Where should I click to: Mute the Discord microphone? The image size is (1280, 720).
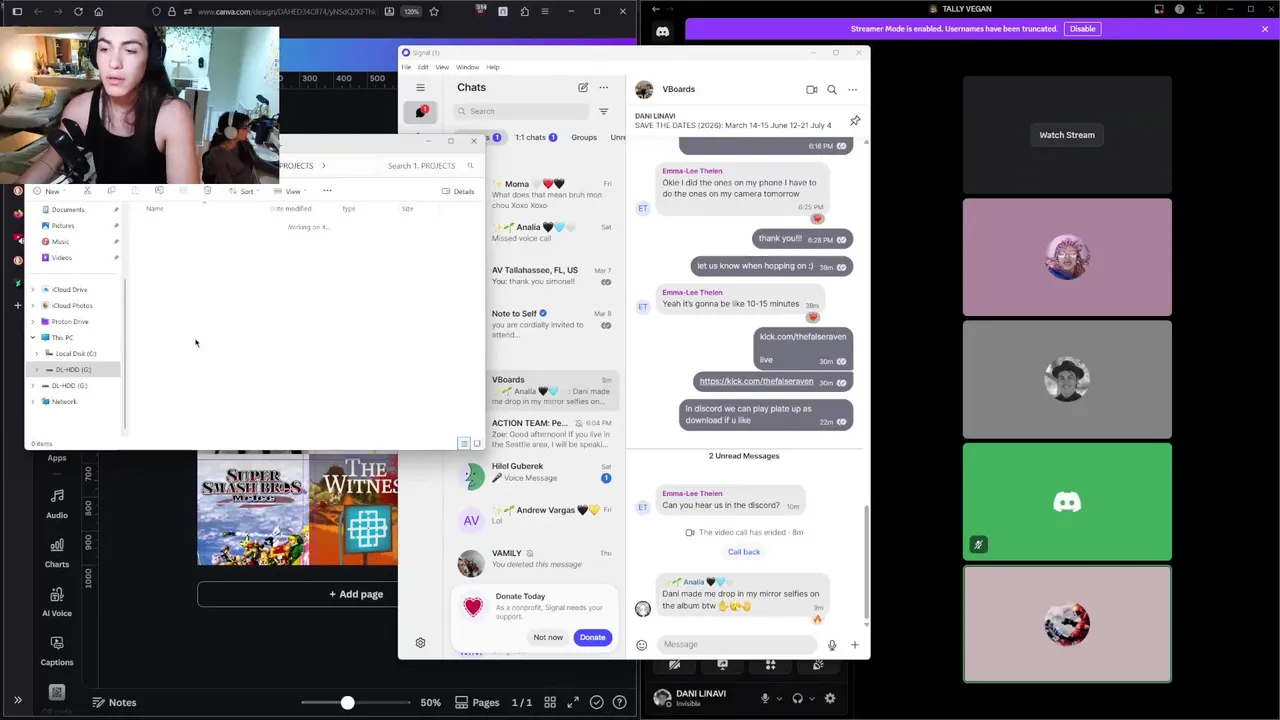[x=765, y=699]
